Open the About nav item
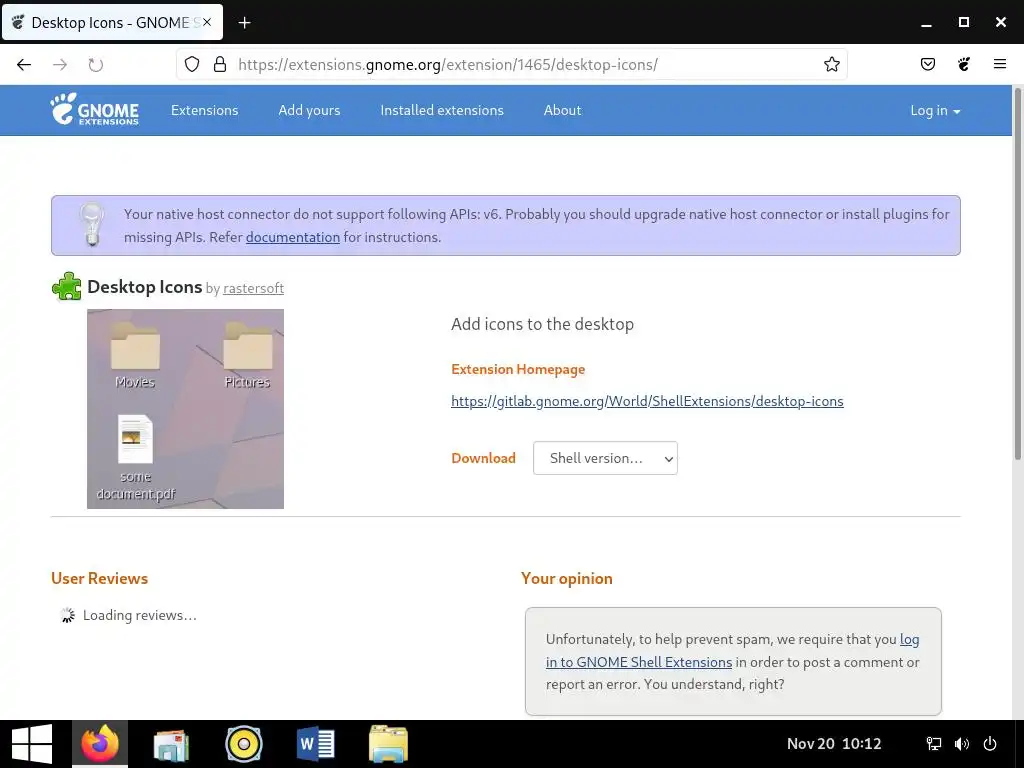The width and height of the screenshot is (1024, 768). tap(562, 110)
